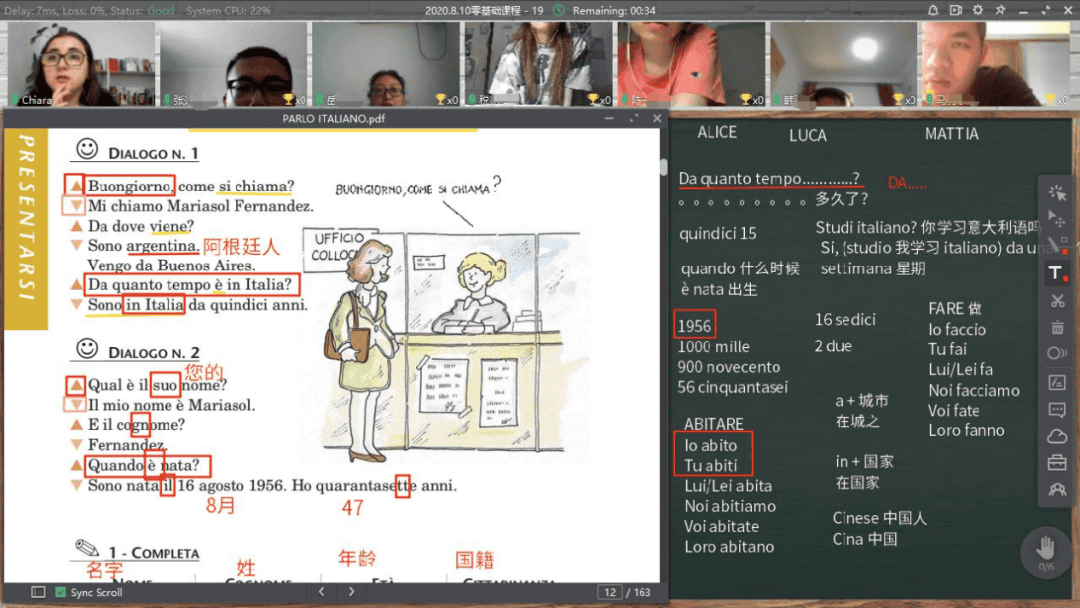Open the participants group icon

(x=1057, y=490)
